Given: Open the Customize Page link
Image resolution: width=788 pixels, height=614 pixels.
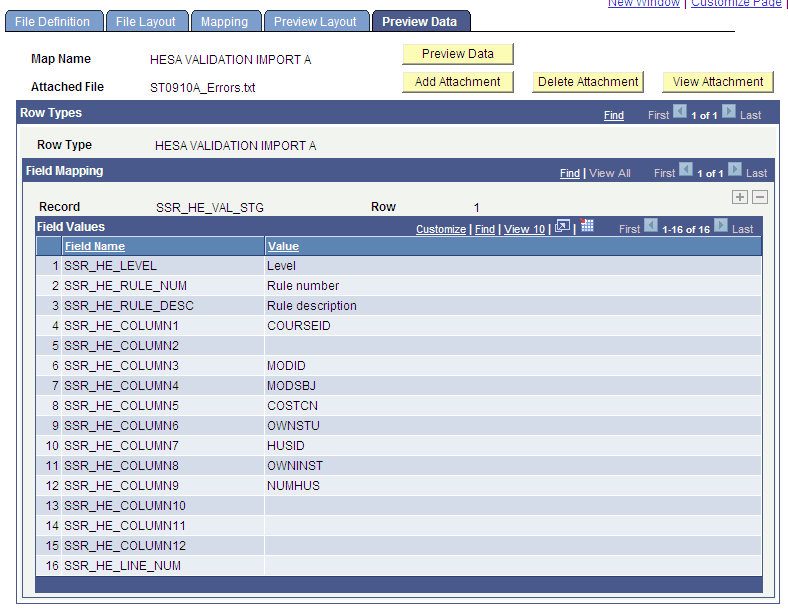Looking at the screenshot, I should (x=736, y=3).
